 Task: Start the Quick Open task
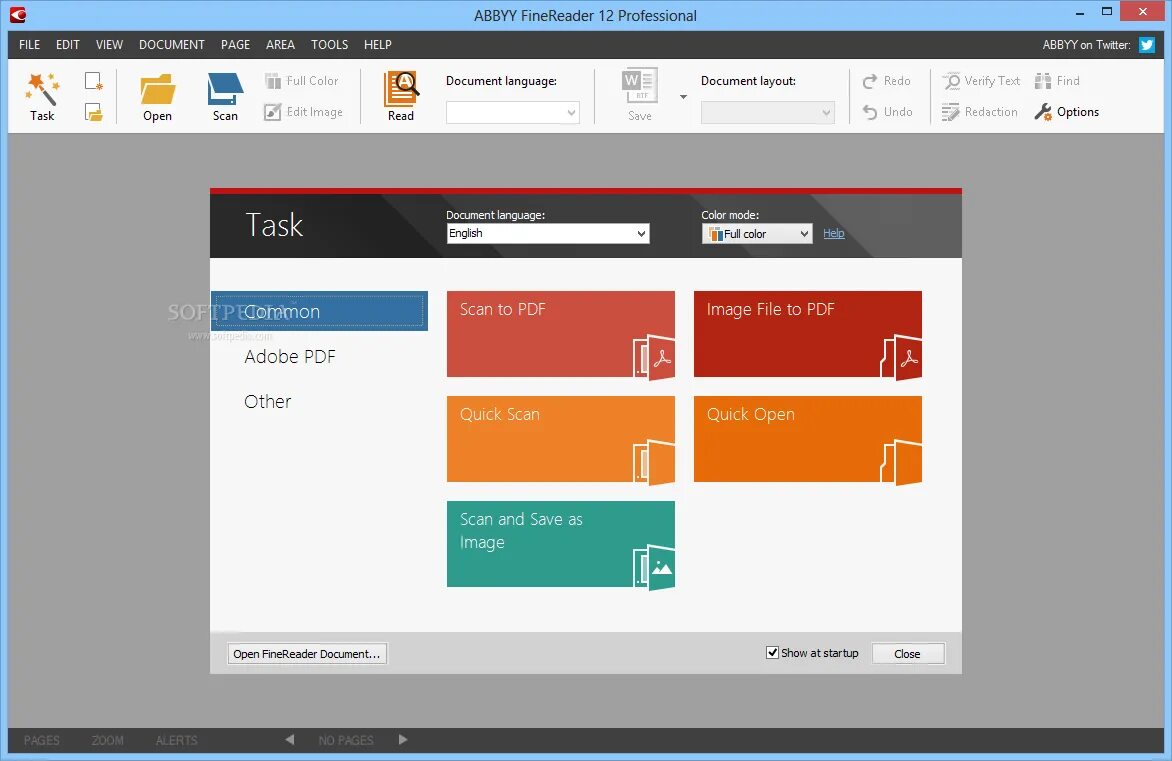[x=808, y=439]
